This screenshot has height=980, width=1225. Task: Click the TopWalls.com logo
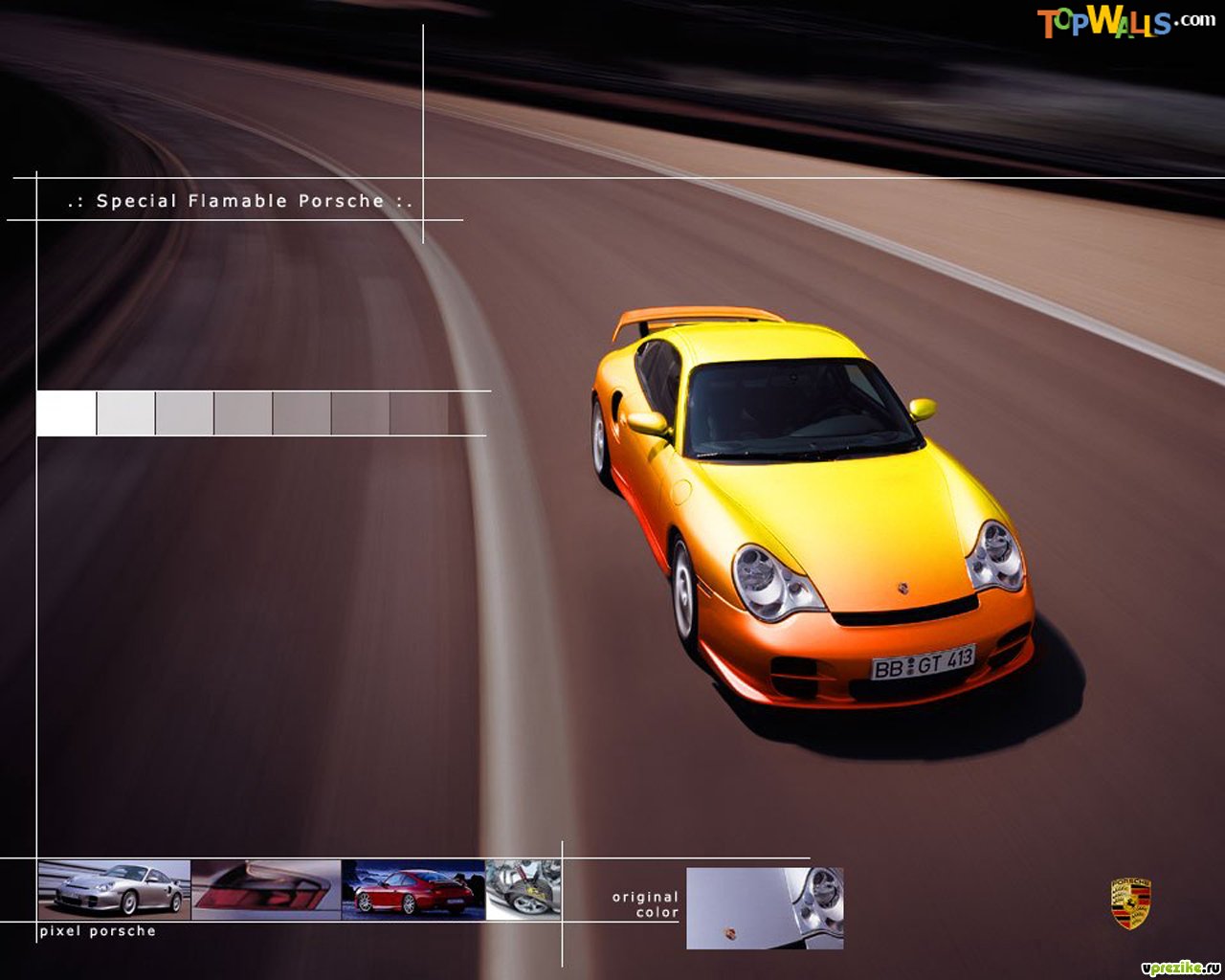[1125, 21]
